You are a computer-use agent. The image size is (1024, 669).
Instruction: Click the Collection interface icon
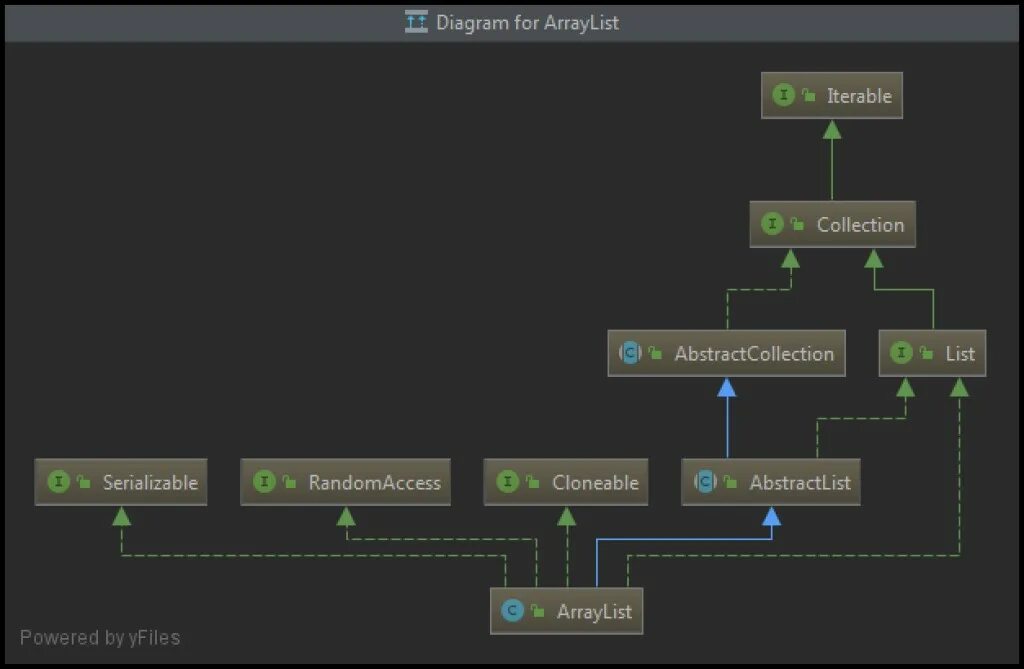pyautogui.click(x=772, y=224)
